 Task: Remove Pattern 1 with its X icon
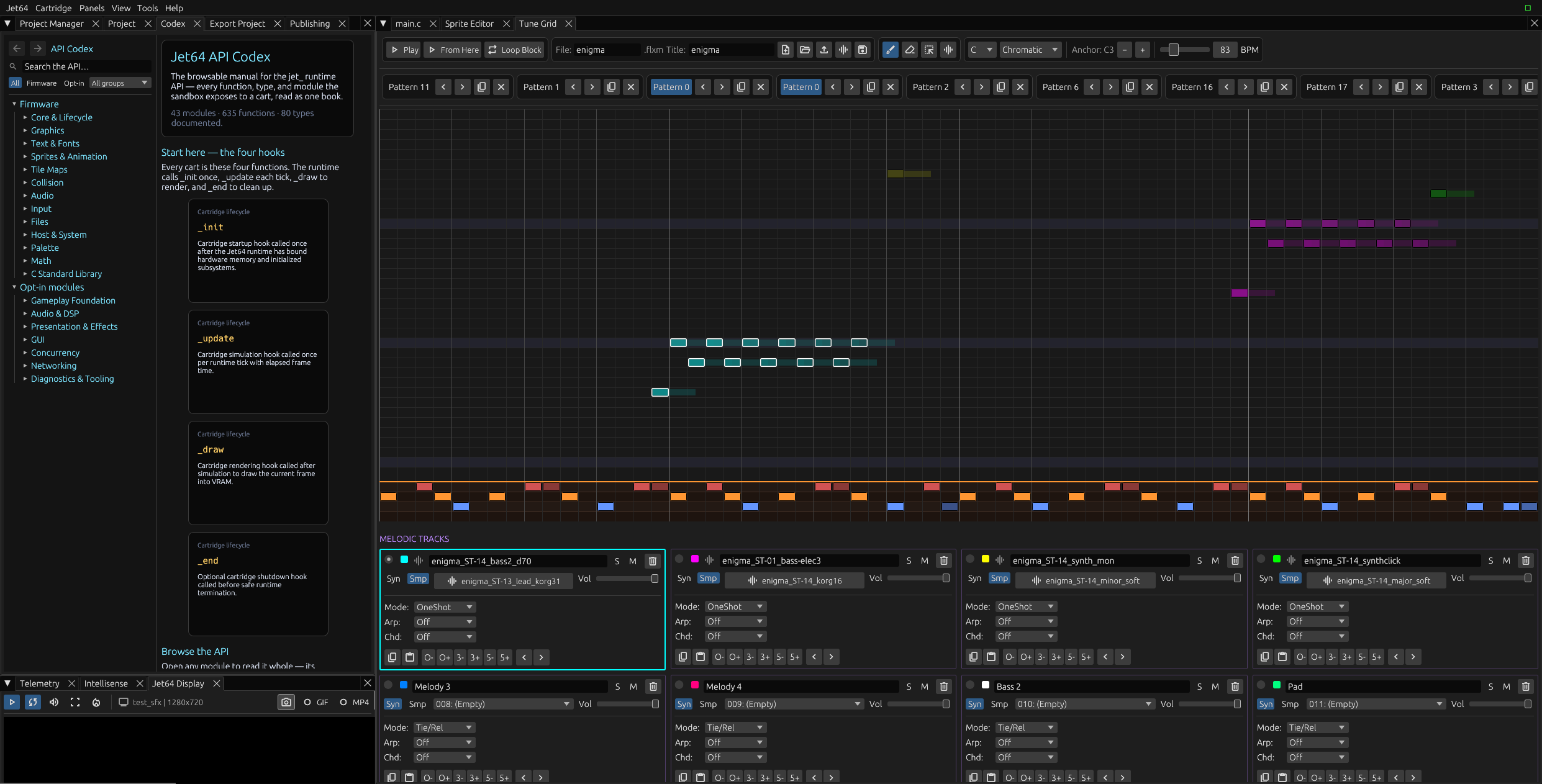tap(631, 87)
